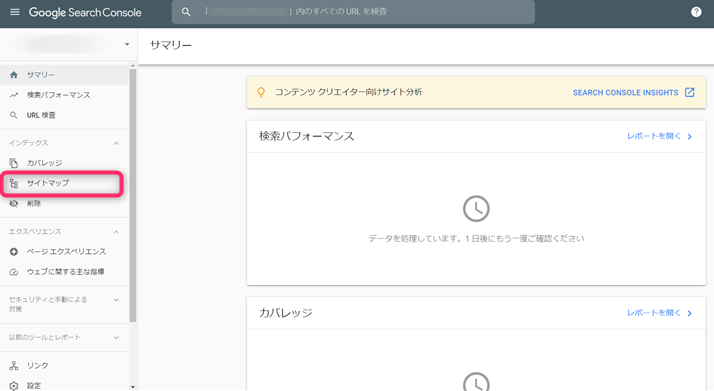Click the search magnifier icon in URL bar

click(186, 12)
